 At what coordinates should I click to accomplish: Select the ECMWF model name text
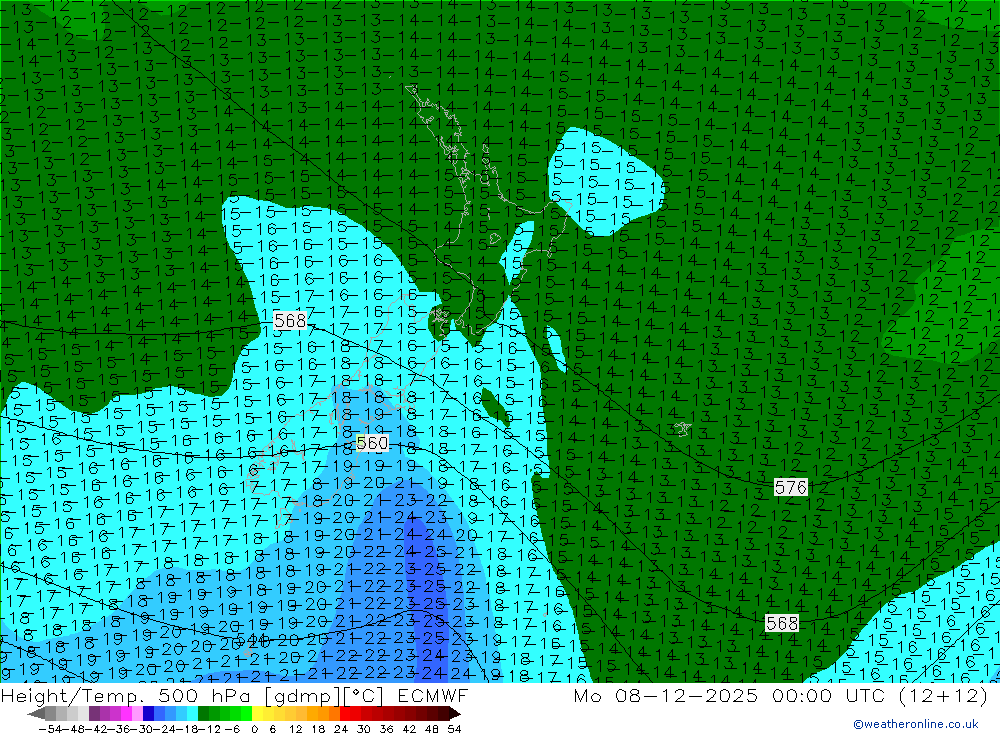[433, 695]
